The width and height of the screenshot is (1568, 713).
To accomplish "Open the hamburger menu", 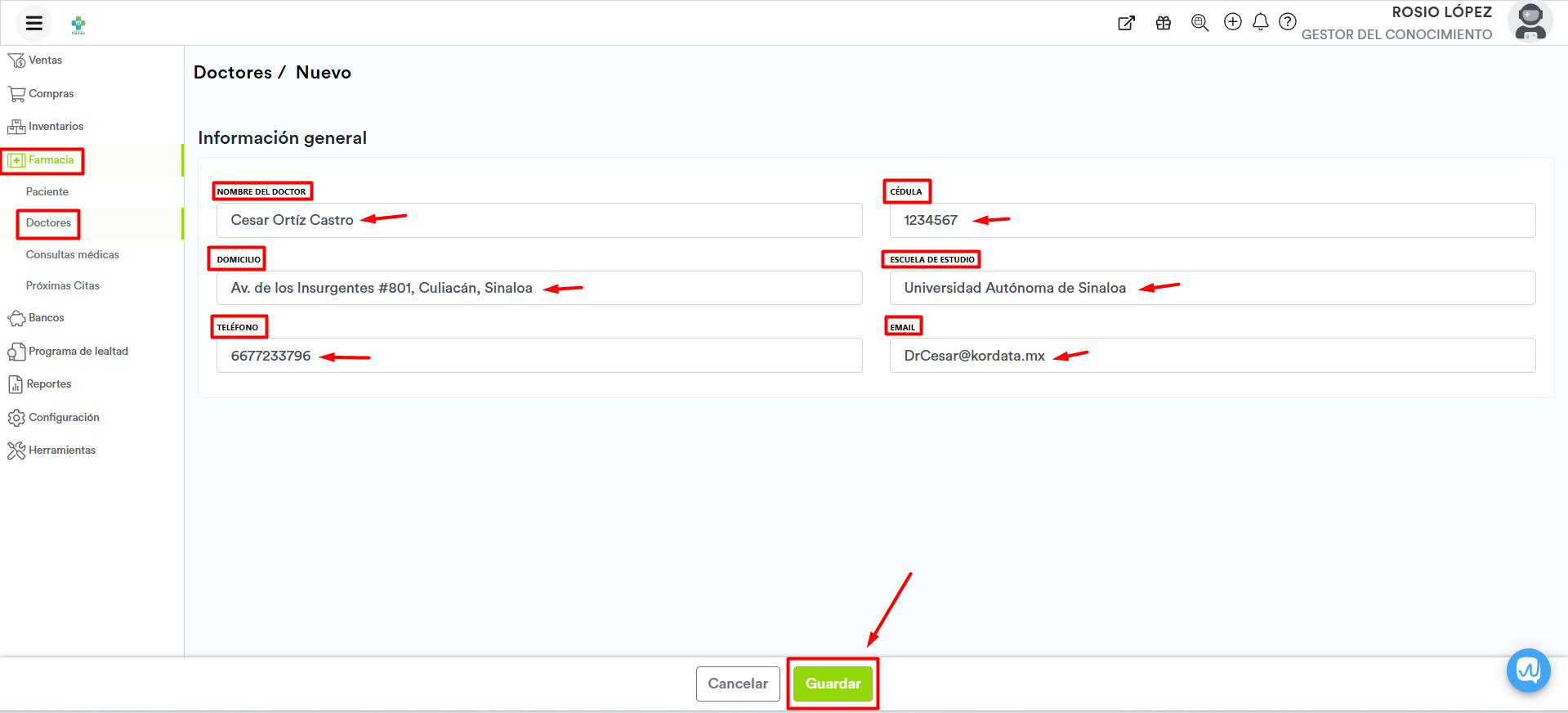I will pos(34,23).
